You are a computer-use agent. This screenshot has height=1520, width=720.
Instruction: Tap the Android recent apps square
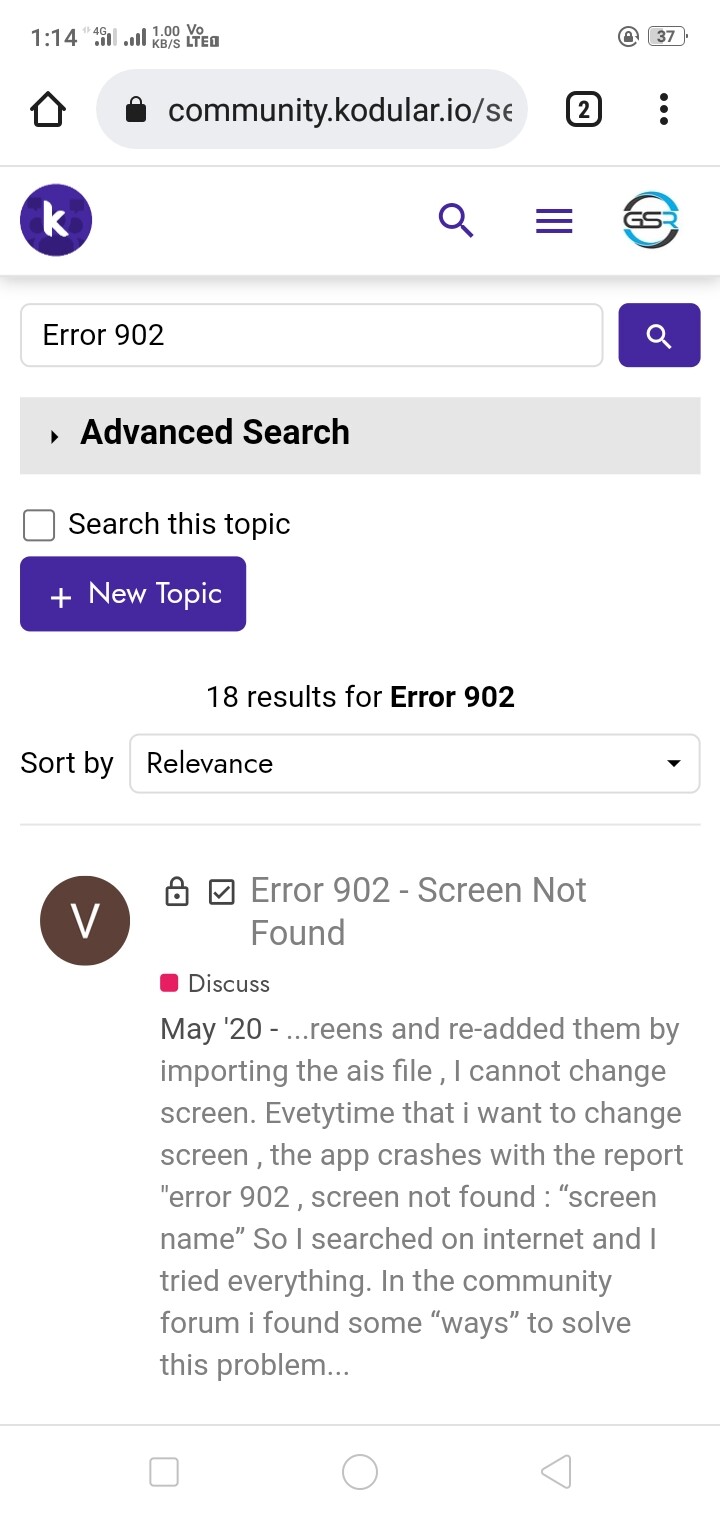pyautogui.click(x=164, y=1471)
